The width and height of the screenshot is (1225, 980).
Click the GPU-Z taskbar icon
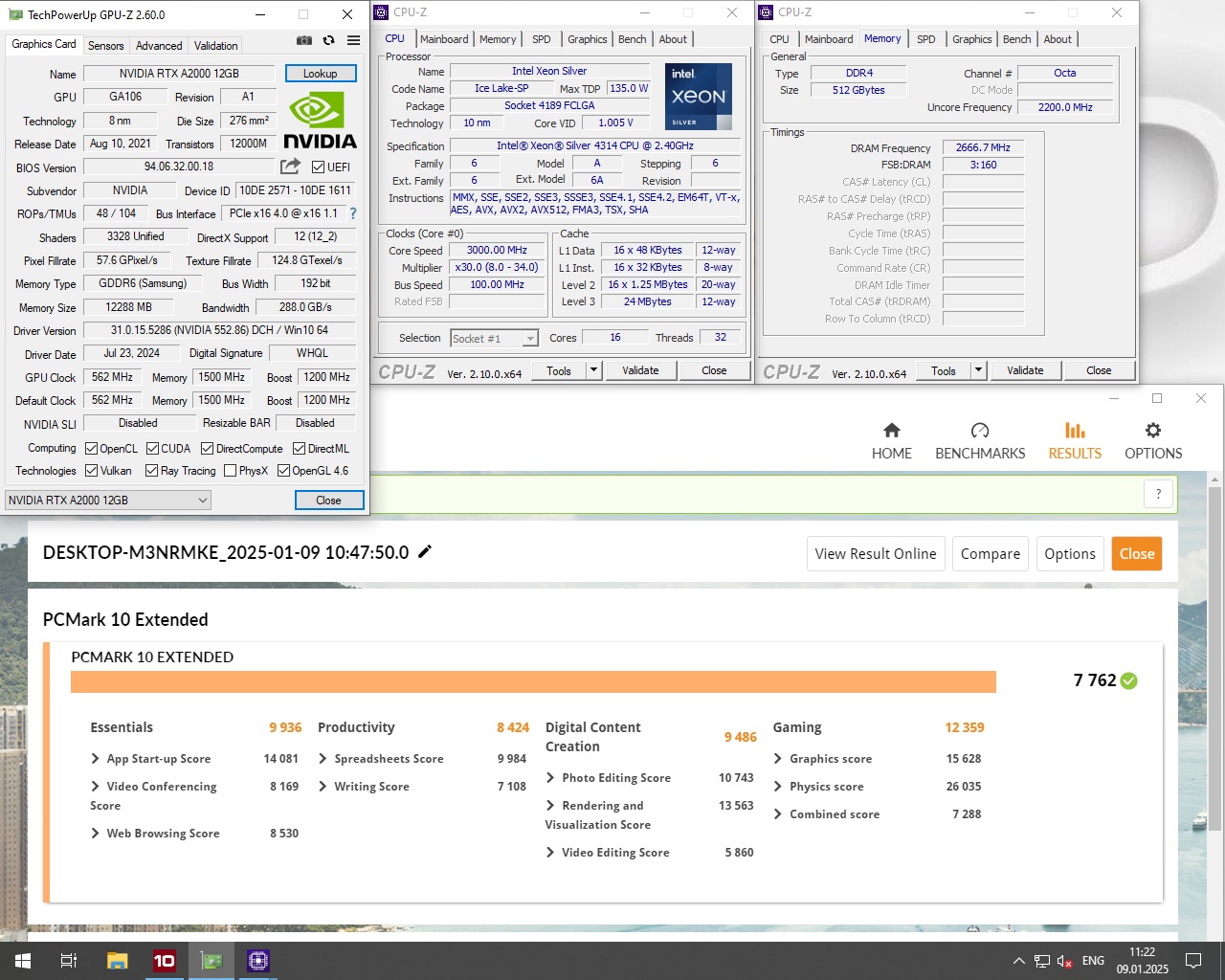coord(211,960)
